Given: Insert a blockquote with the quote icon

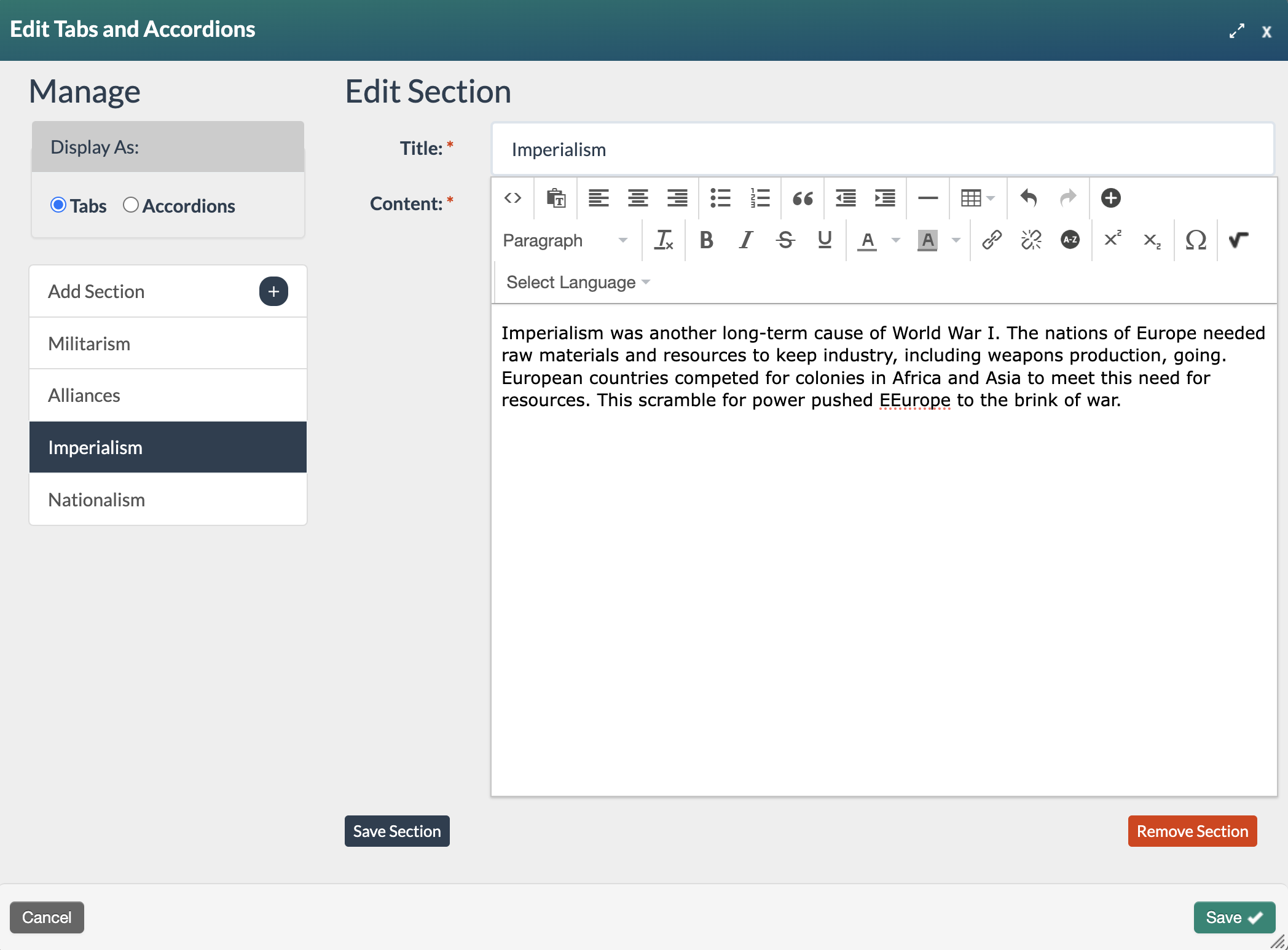Looking at the screenshot, I should 803,198.
